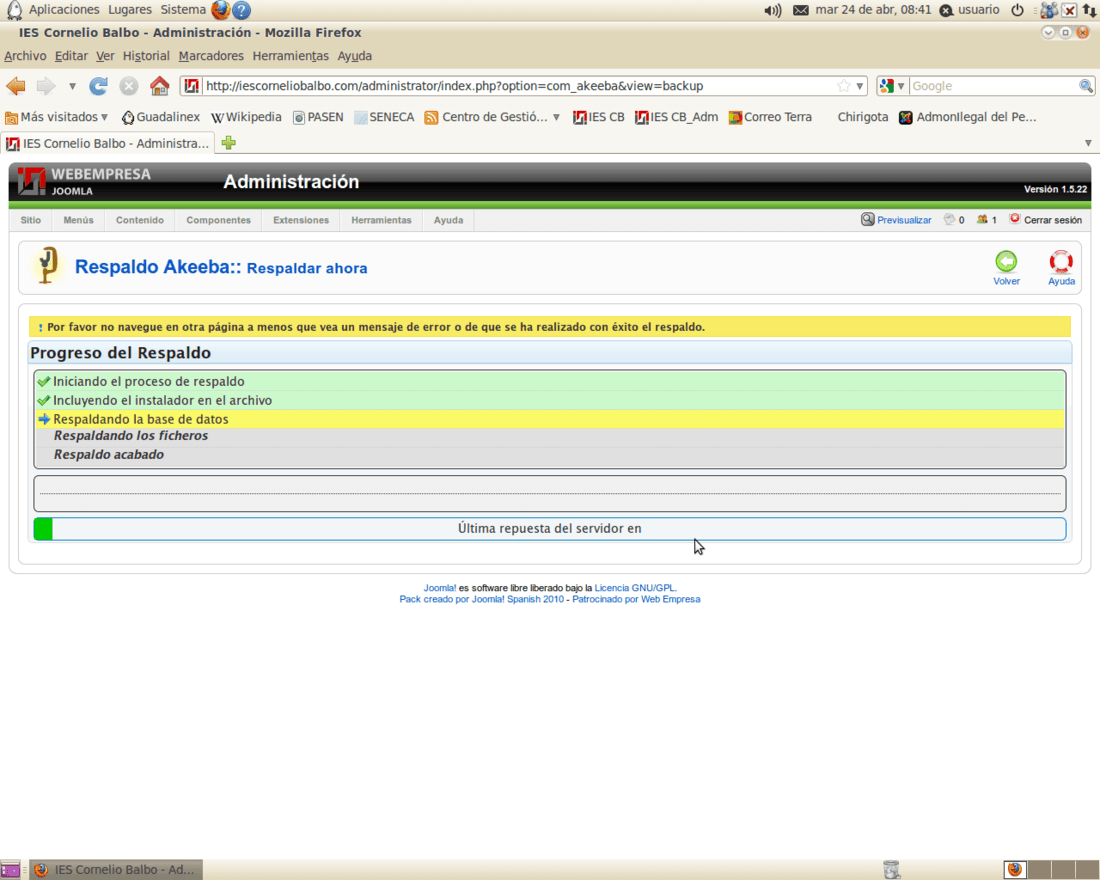The width and height of the screenshot is (1100, 880).
Task: Open the AdmonIlegal del Pe... bookmark
Action: 968,117
